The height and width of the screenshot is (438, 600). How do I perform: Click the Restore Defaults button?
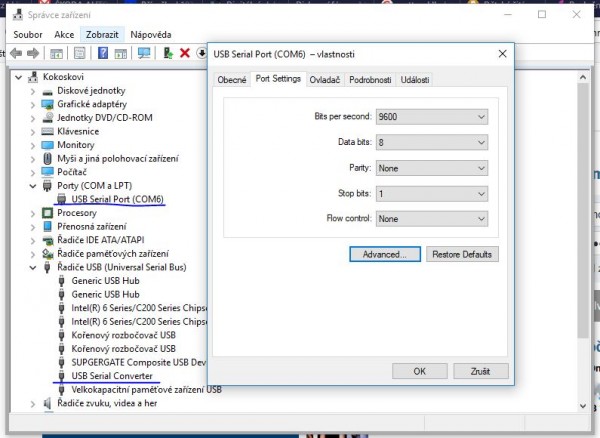pos(461,255)
